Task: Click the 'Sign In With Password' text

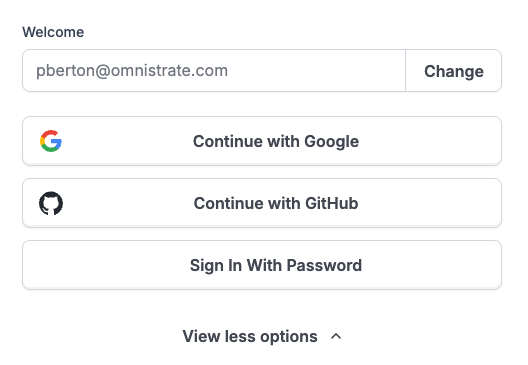Action: point(276,265)
